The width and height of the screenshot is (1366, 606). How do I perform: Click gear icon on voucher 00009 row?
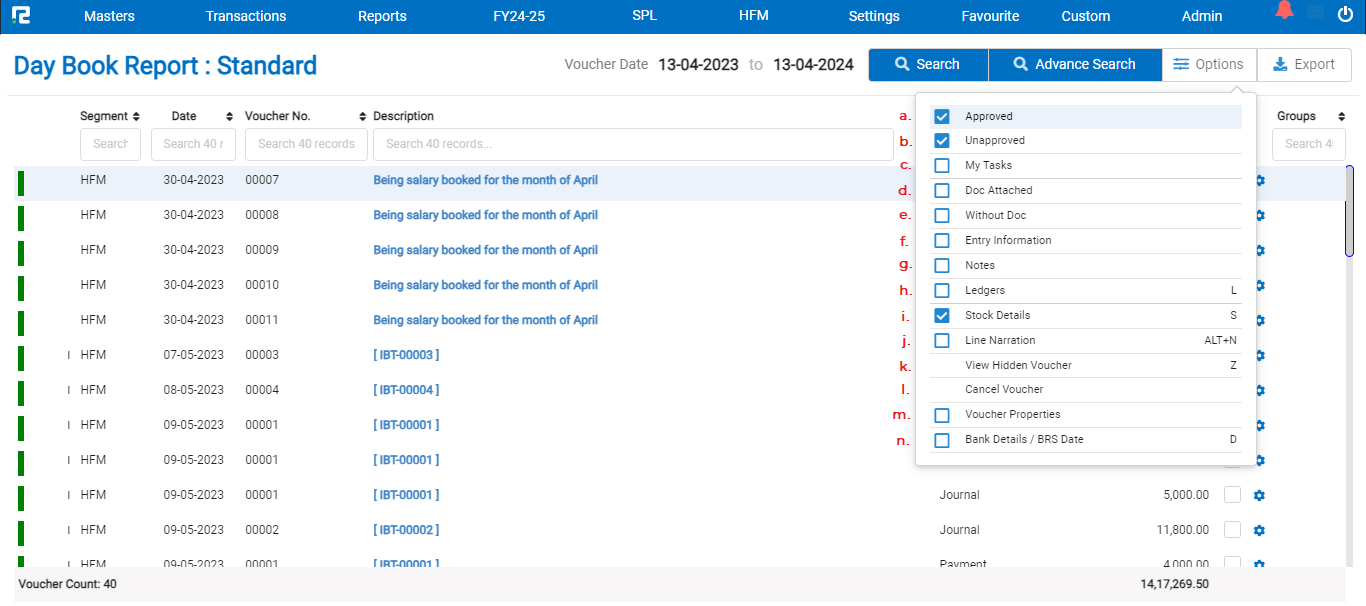click(1259, 250)
